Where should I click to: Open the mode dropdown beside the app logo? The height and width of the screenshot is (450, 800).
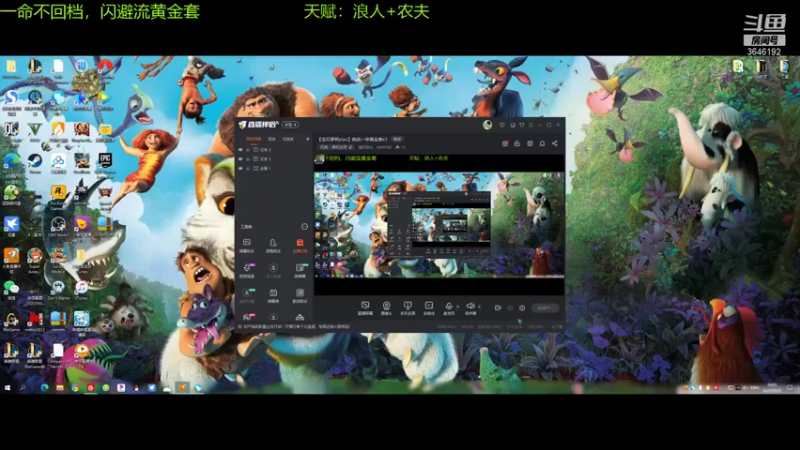coord(291,124)
